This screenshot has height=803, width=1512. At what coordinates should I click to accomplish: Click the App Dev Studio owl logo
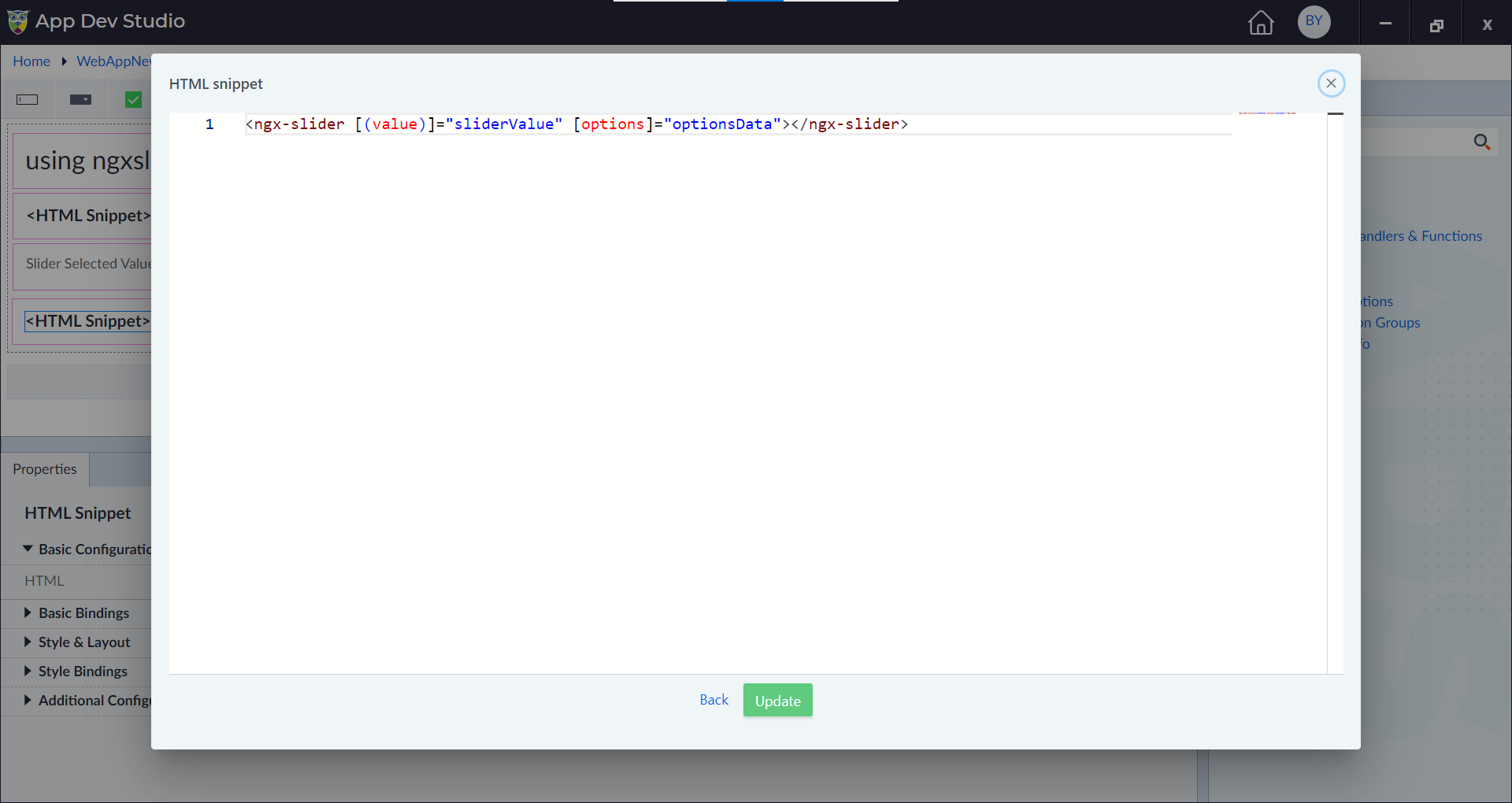click(17, 21)
